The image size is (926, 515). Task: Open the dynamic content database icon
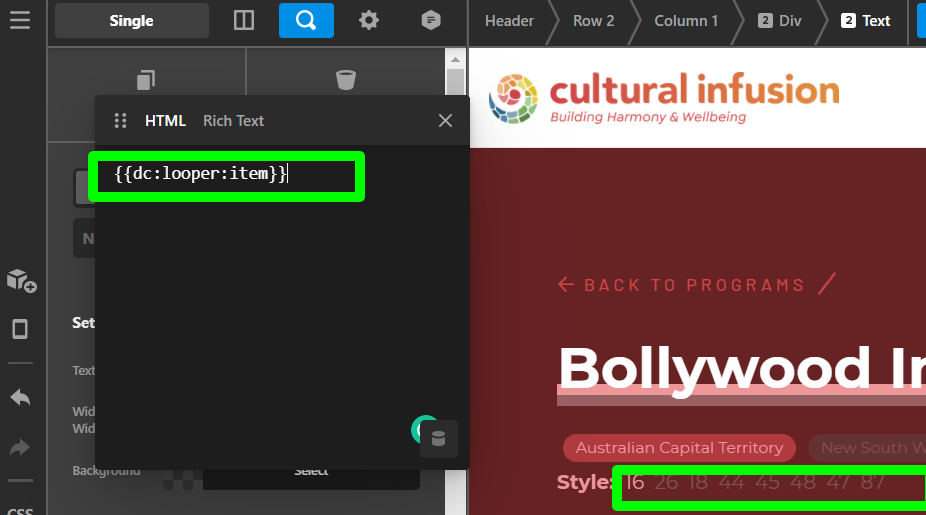click(438, 438)
